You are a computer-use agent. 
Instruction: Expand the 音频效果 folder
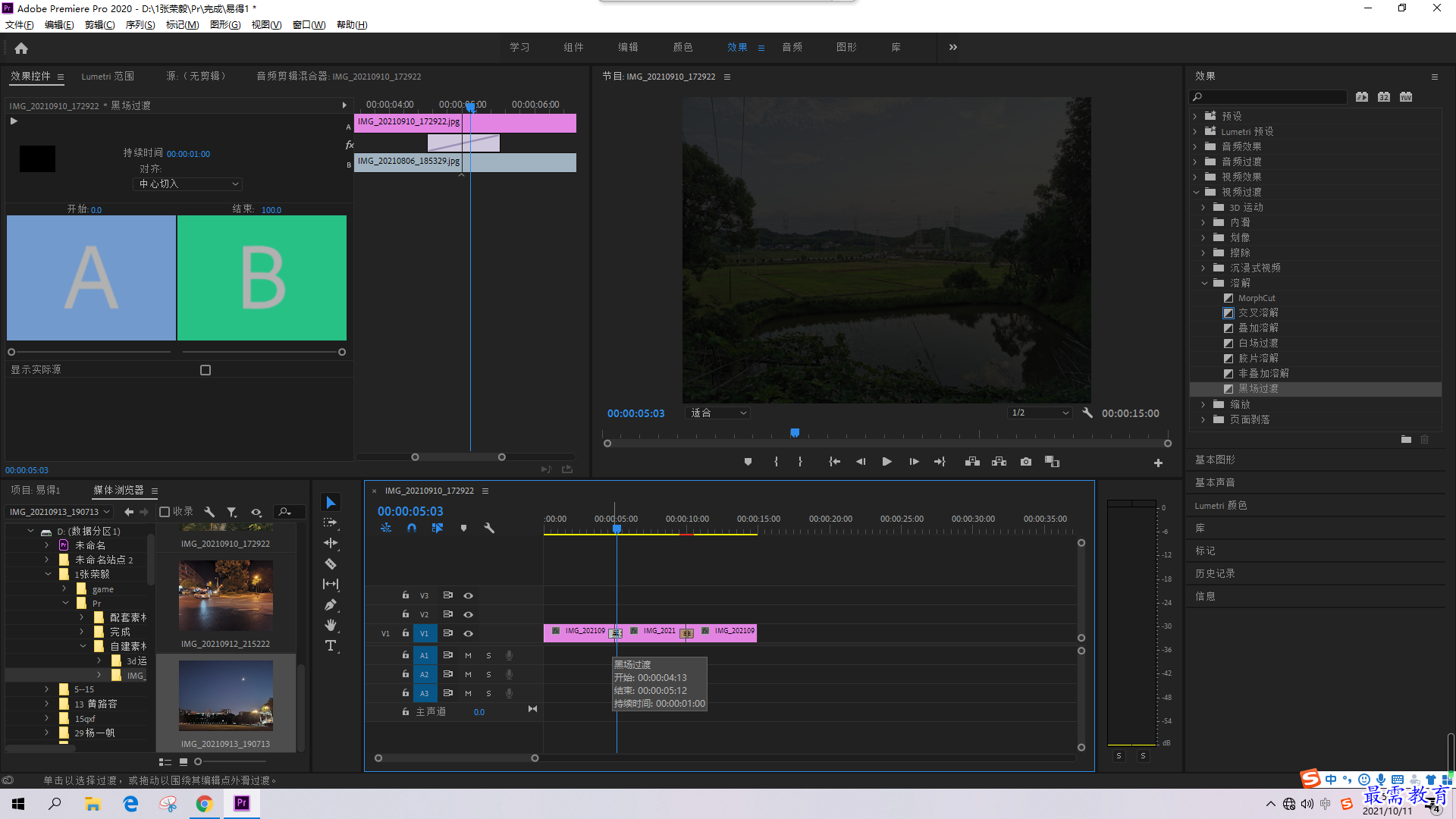1195,147
